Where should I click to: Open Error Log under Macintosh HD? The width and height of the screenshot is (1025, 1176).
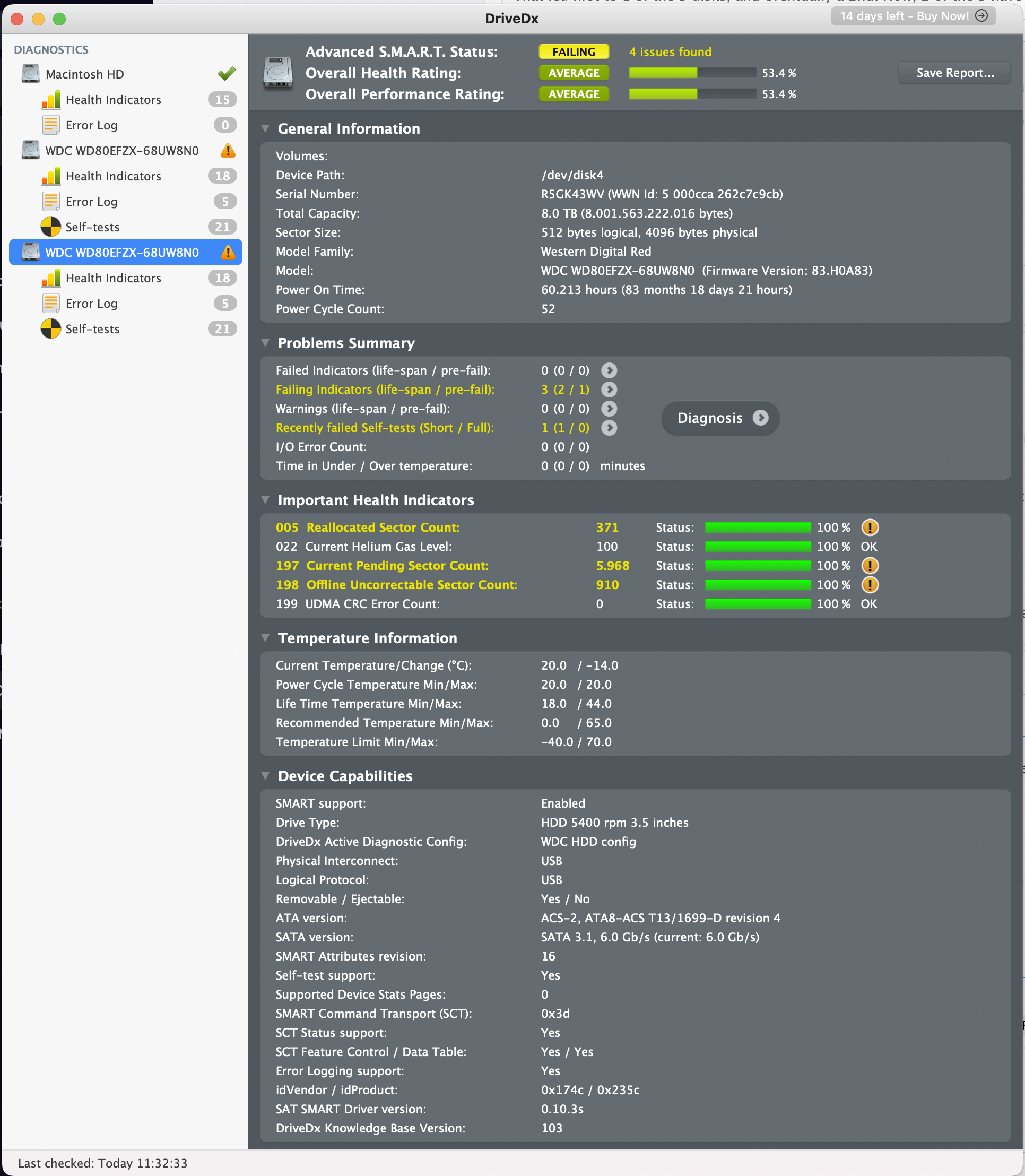point(91,125)
